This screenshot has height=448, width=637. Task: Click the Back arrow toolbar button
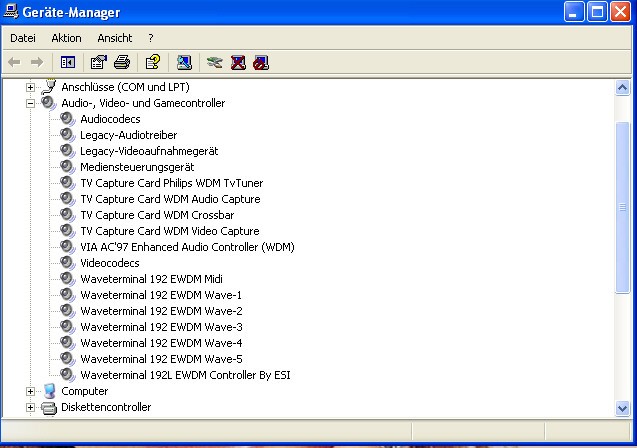14,62
